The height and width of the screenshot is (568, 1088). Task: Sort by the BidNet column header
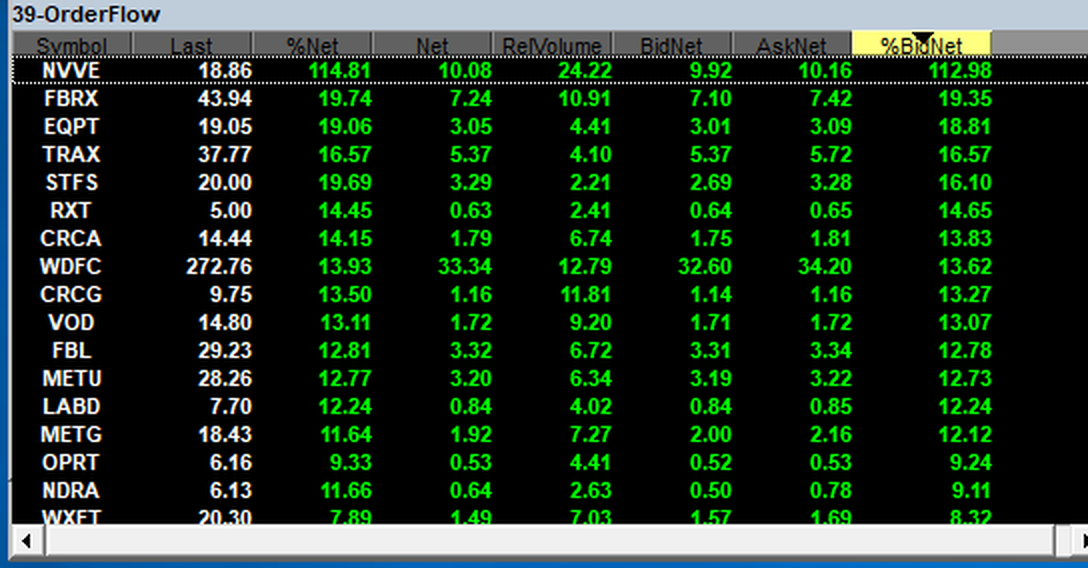click(672, 45)
